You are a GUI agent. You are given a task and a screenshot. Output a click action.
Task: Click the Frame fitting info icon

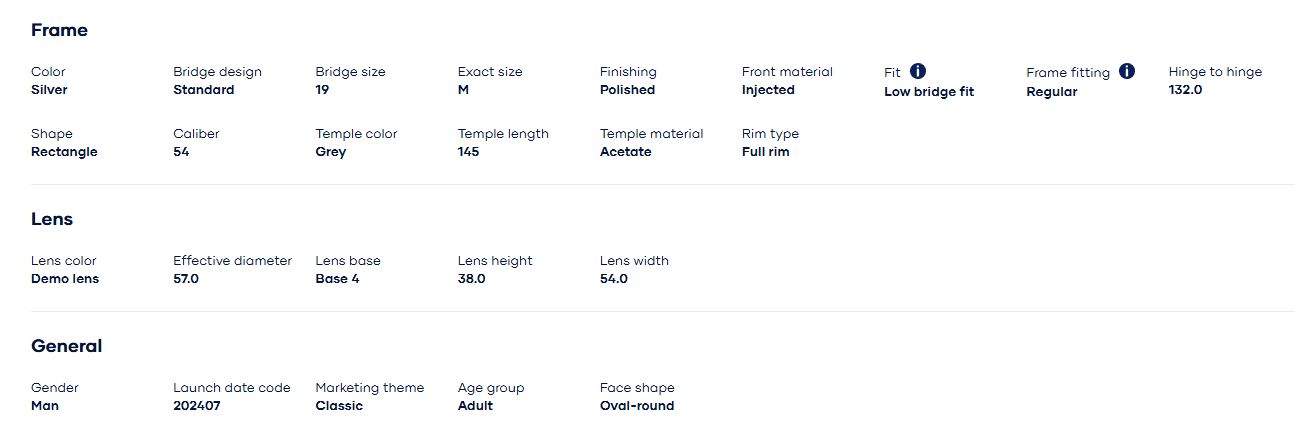1127,71
